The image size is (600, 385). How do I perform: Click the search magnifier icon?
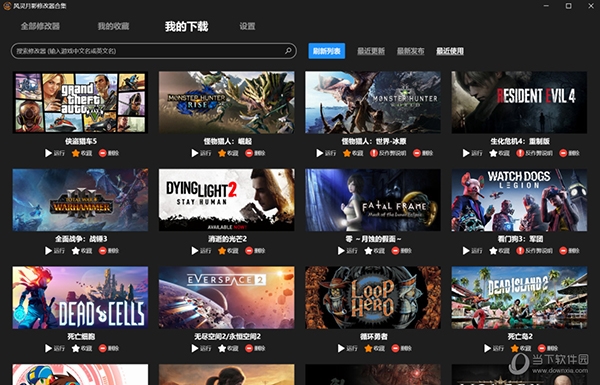(x=288, y=51)
